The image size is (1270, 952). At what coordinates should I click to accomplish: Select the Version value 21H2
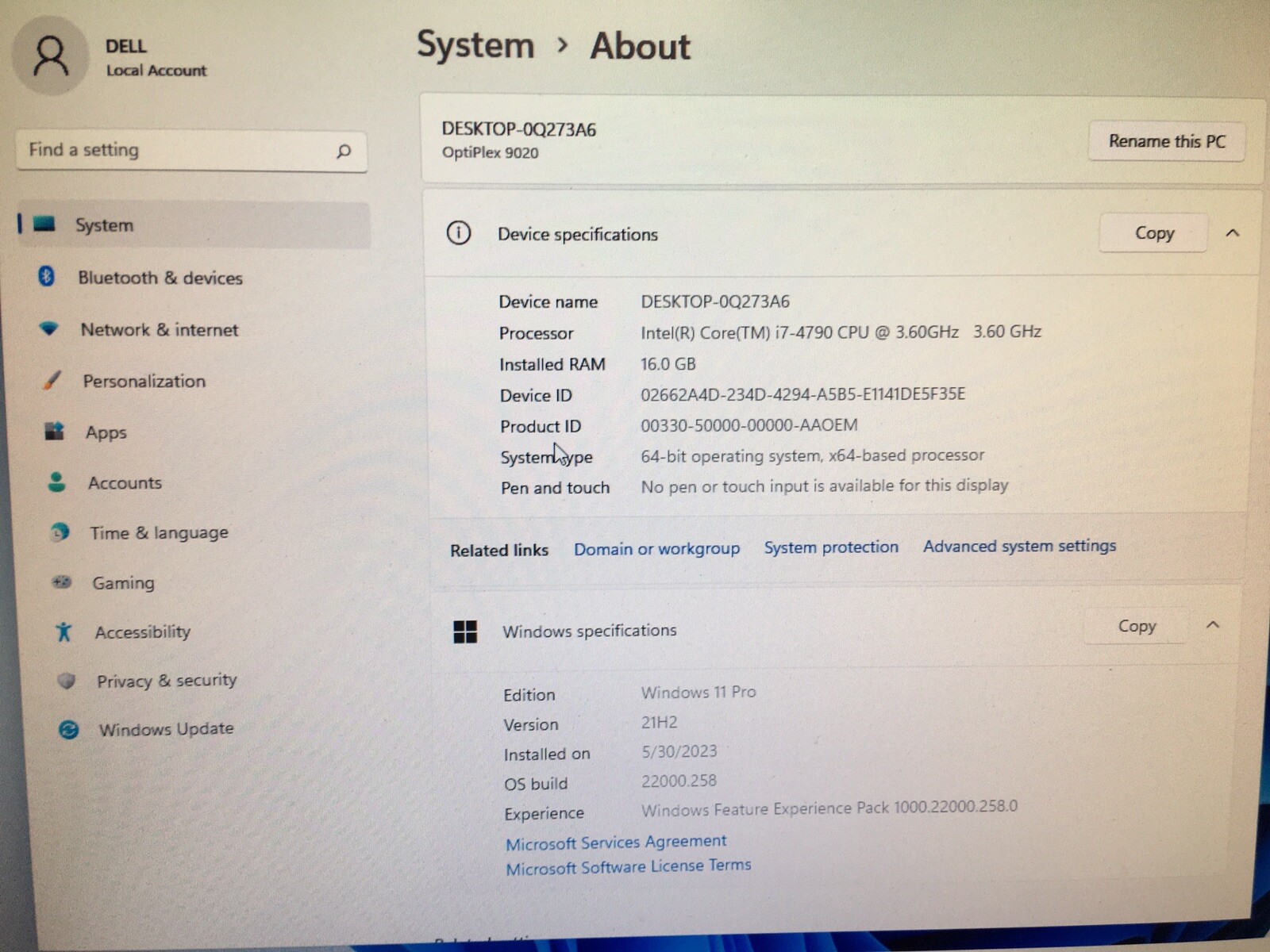coord(659,722)
